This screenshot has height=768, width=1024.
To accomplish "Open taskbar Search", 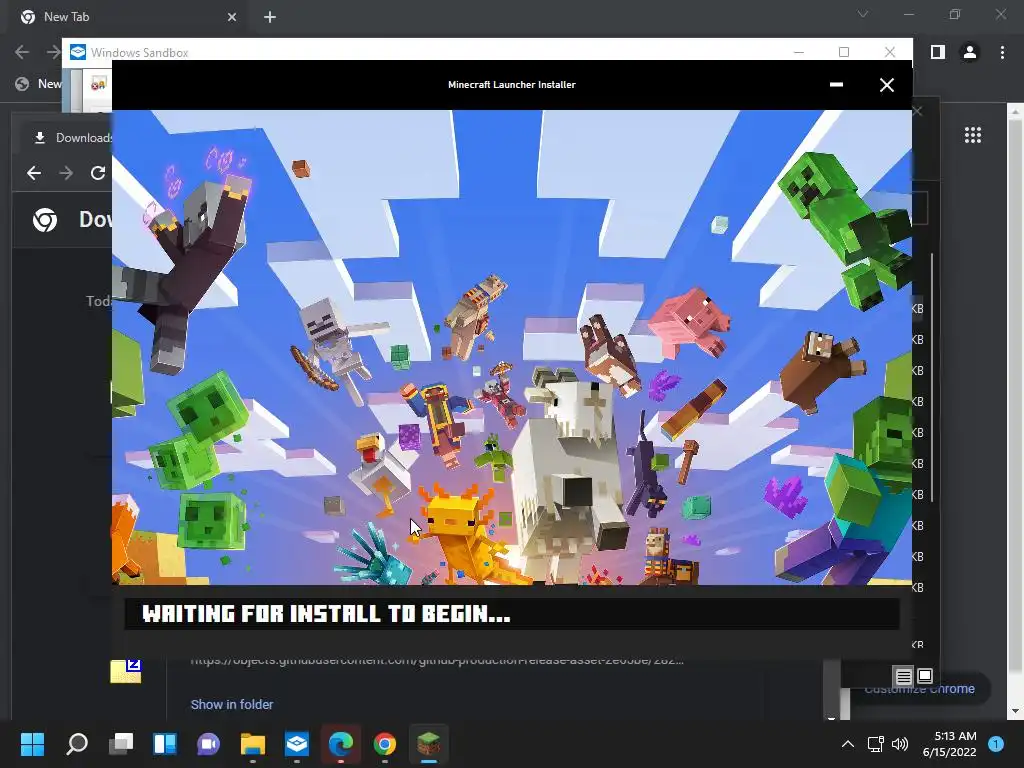I will 77,743.
